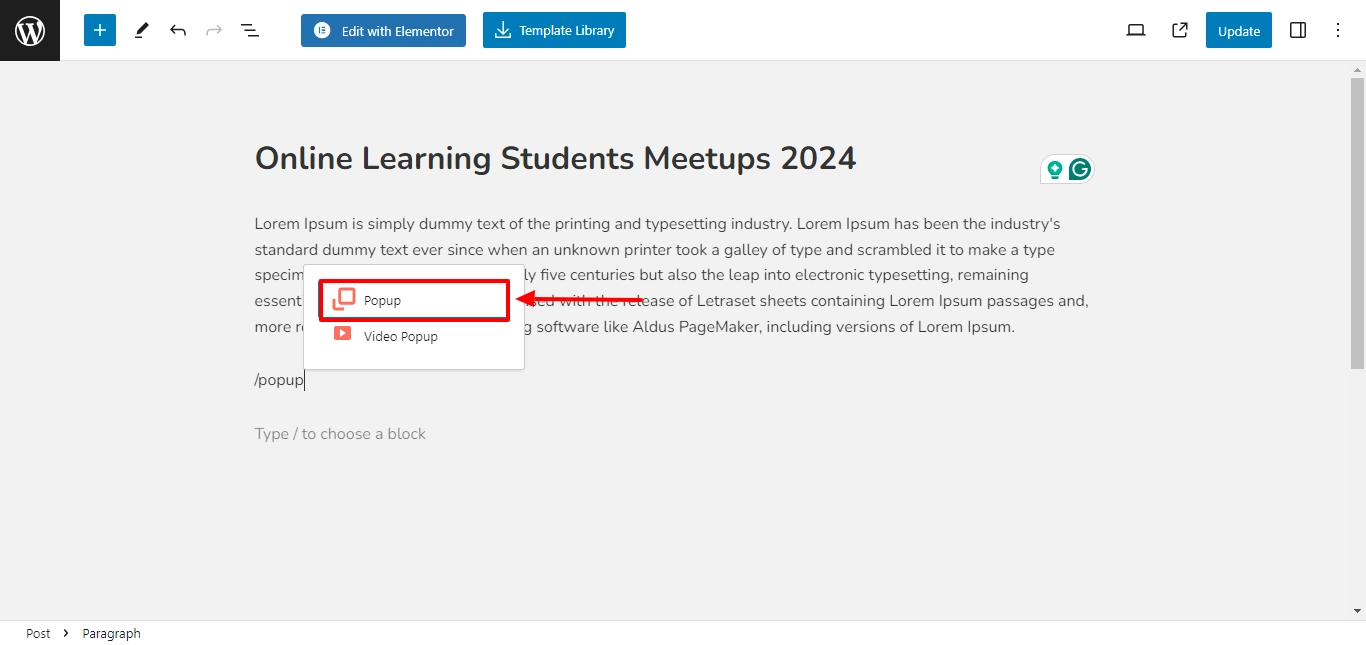Select the pencil Tools icon
Image resolution: width=1366 pixels, height=645 pixels.
point(141,30)
